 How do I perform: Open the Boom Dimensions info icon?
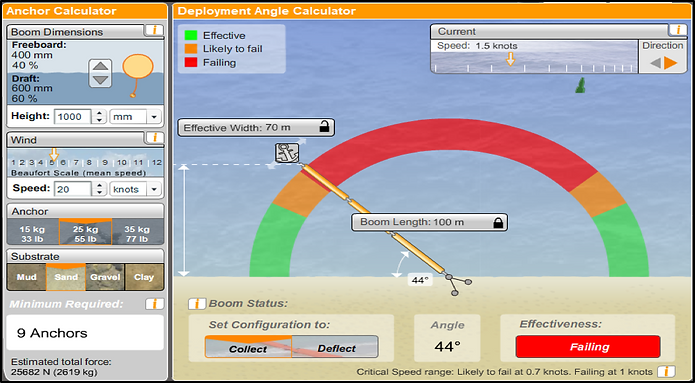pos(154,31)
